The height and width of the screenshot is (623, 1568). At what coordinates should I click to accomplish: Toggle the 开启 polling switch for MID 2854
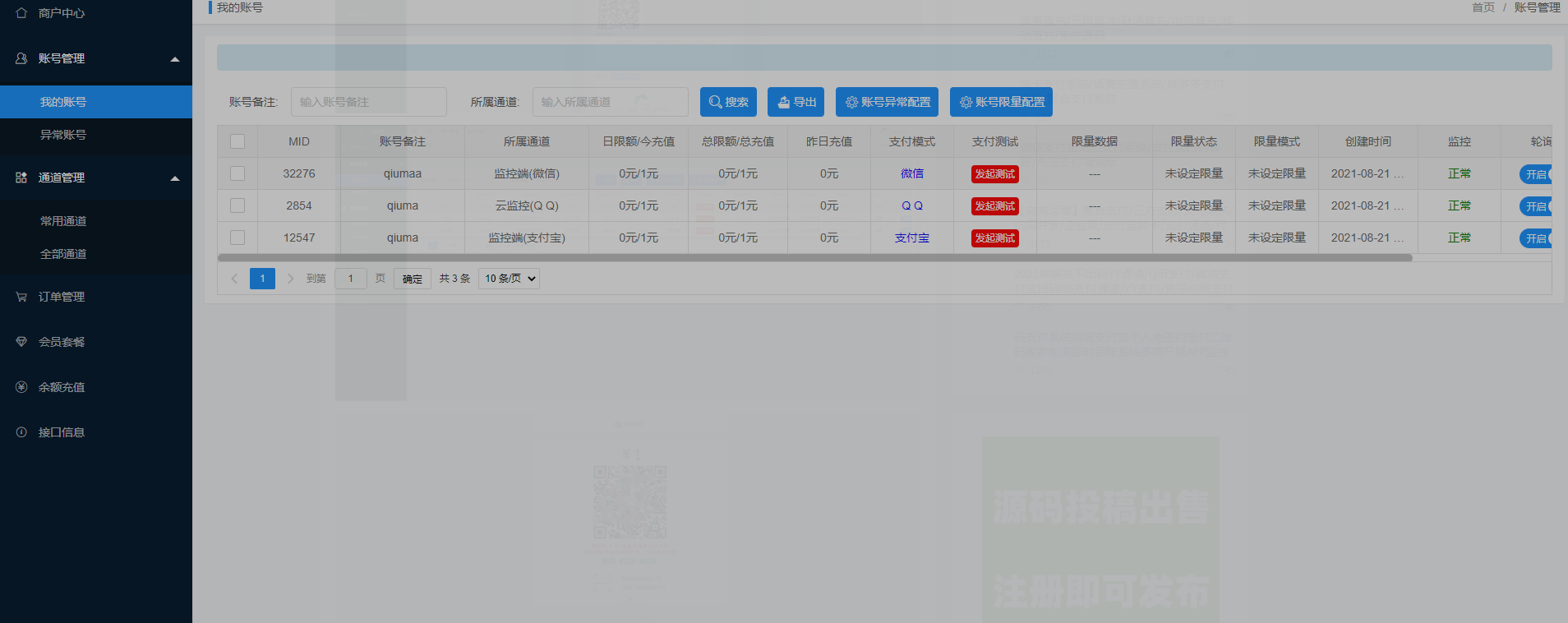click(x=1535, y=206)
